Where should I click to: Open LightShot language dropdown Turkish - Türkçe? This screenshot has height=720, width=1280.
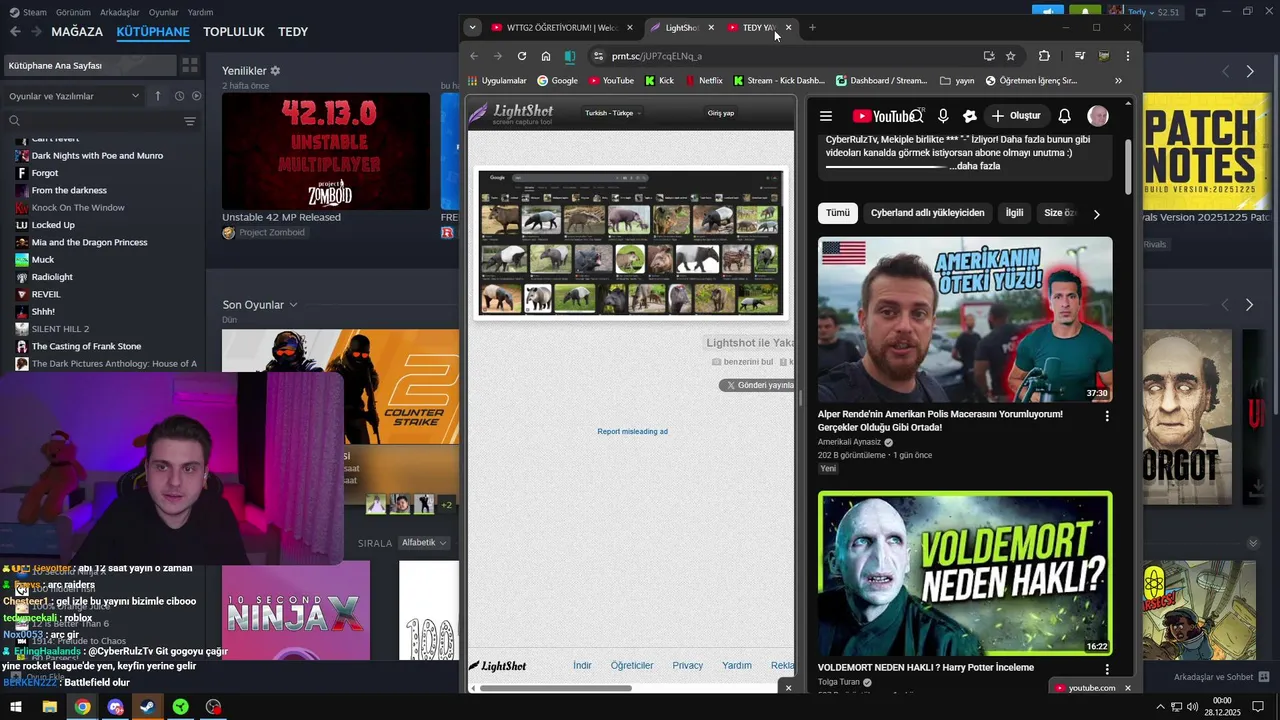[613, 113]
